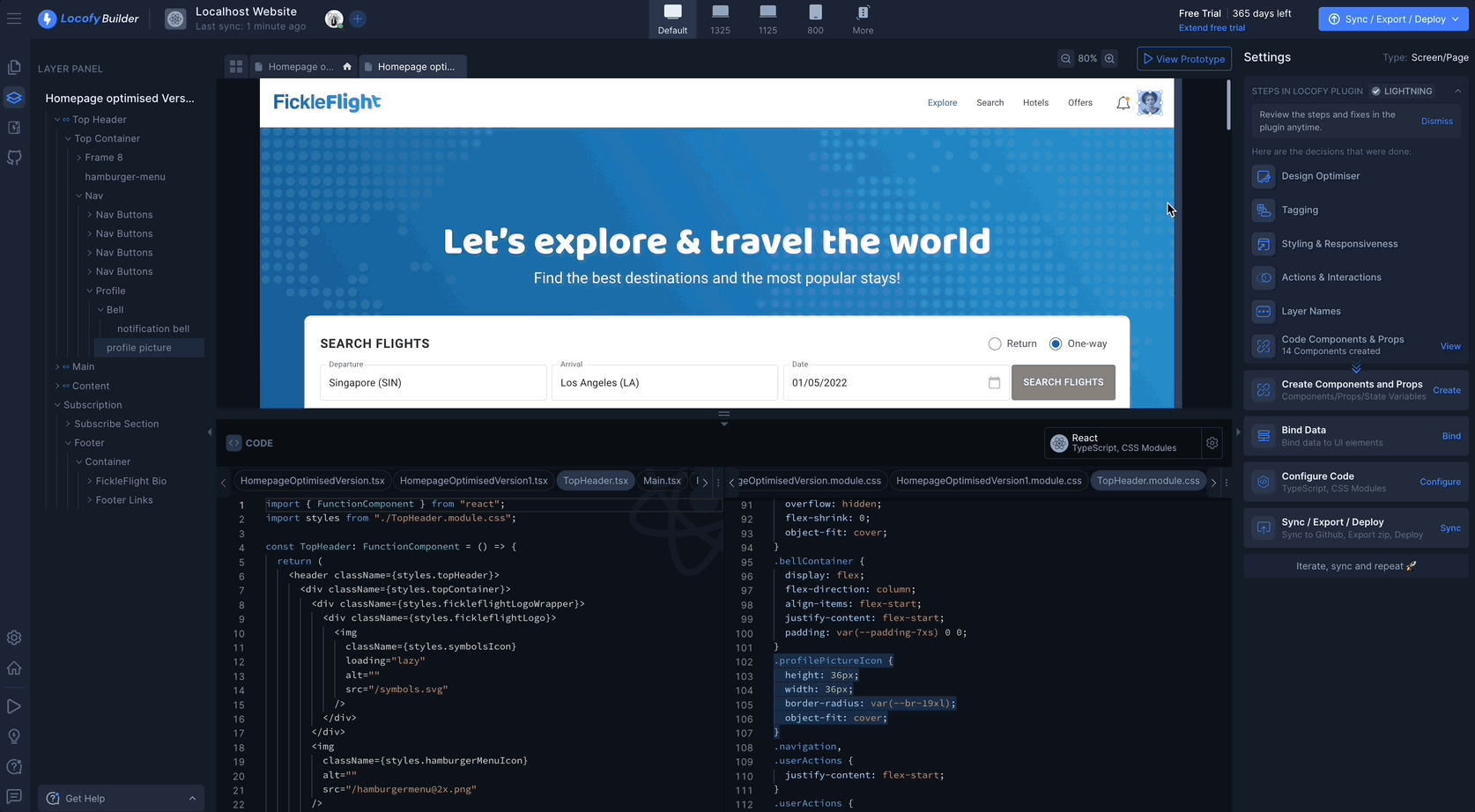Open the hamburger main menu
1475x812 pixels.
point(14,18)
